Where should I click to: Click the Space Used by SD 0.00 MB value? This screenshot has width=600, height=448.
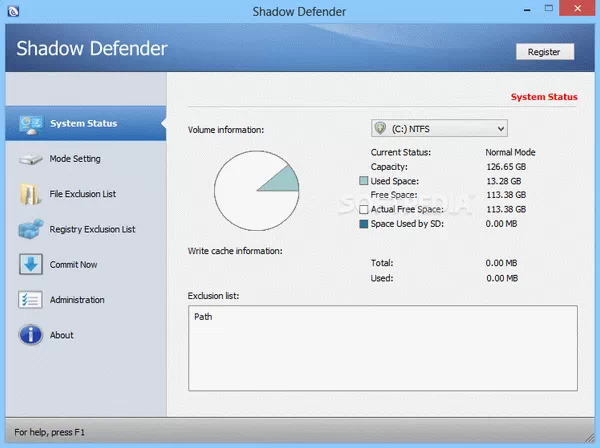(x=501, y=224)
